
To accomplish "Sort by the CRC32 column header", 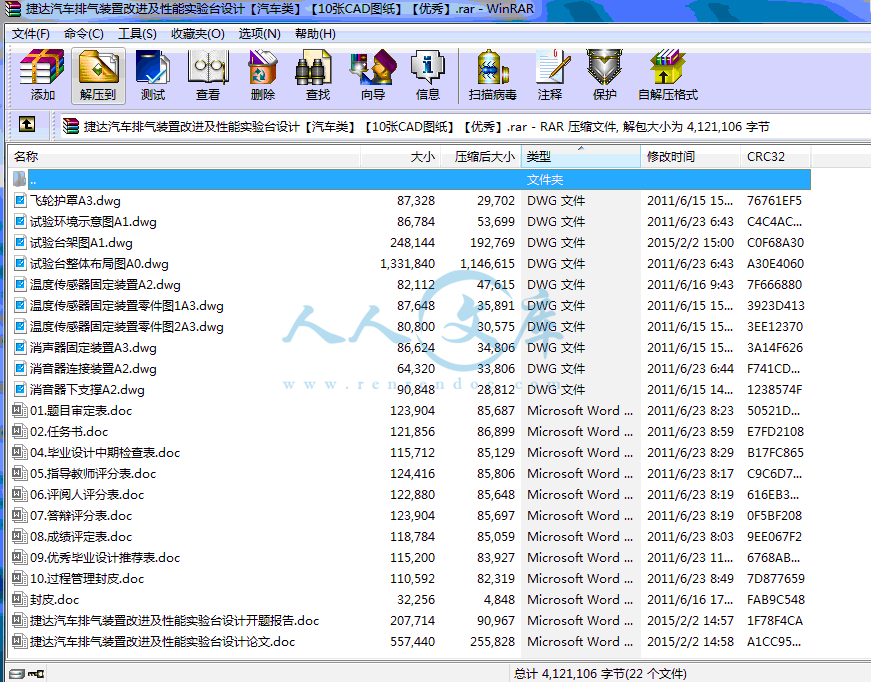I will click(x=775, y=157).
